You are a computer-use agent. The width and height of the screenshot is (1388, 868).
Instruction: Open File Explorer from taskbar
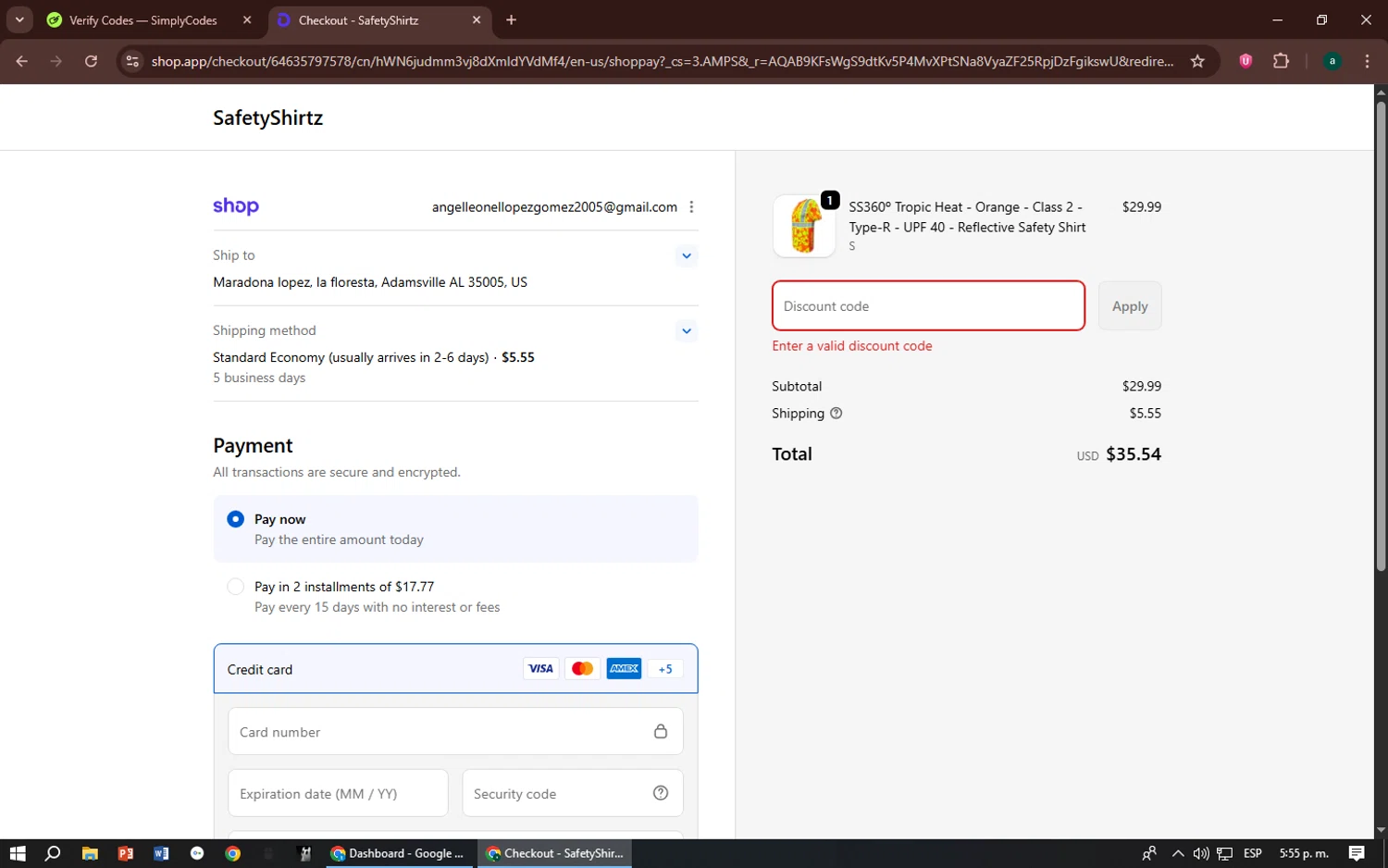(90, 853)
